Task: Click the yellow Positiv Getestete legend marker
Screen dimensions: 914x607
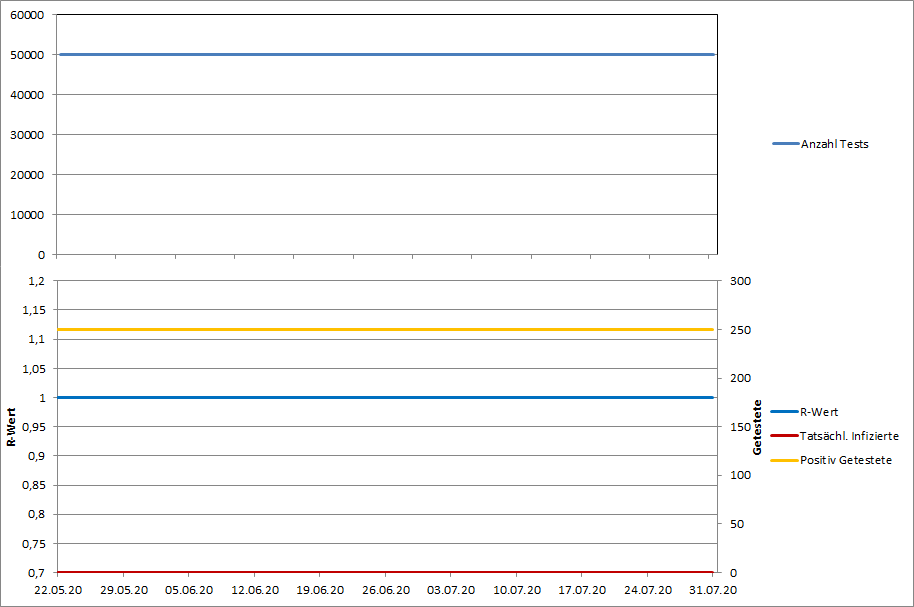Action: click(x=785, y=460)
